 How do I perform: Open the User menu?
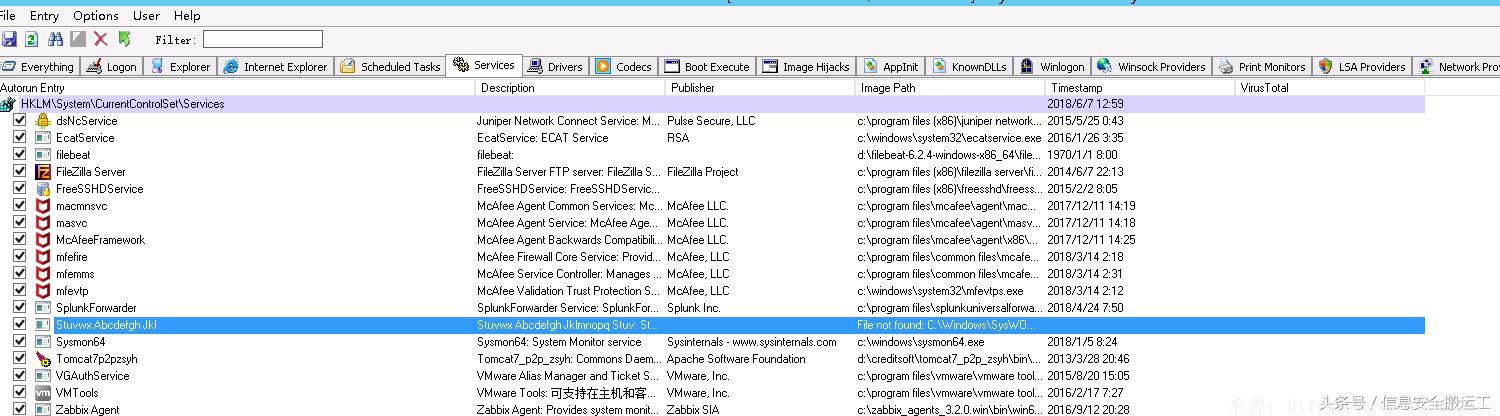(146, 16)
